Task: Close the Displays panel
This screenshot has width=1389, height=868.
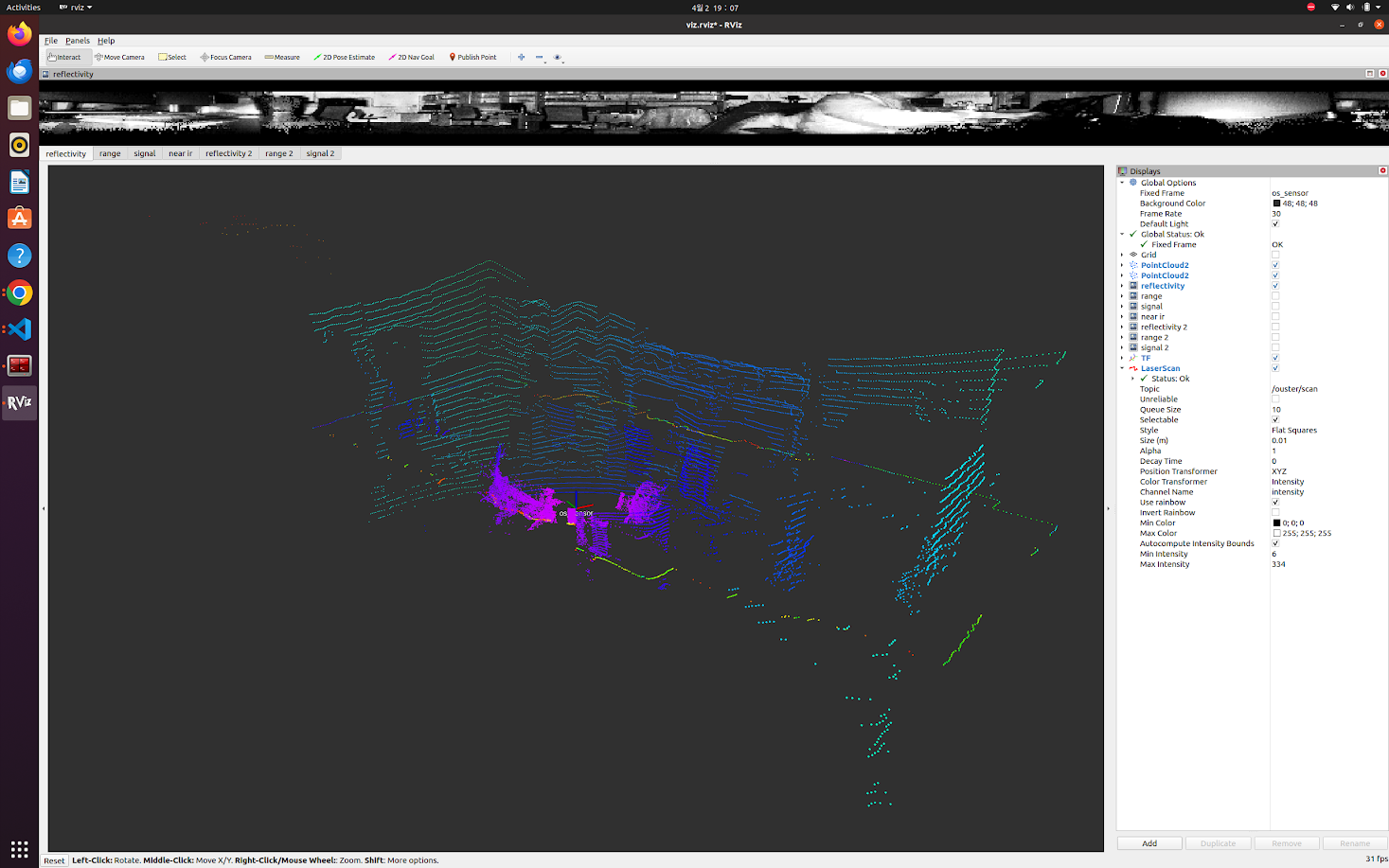Action: (1382, 171)
